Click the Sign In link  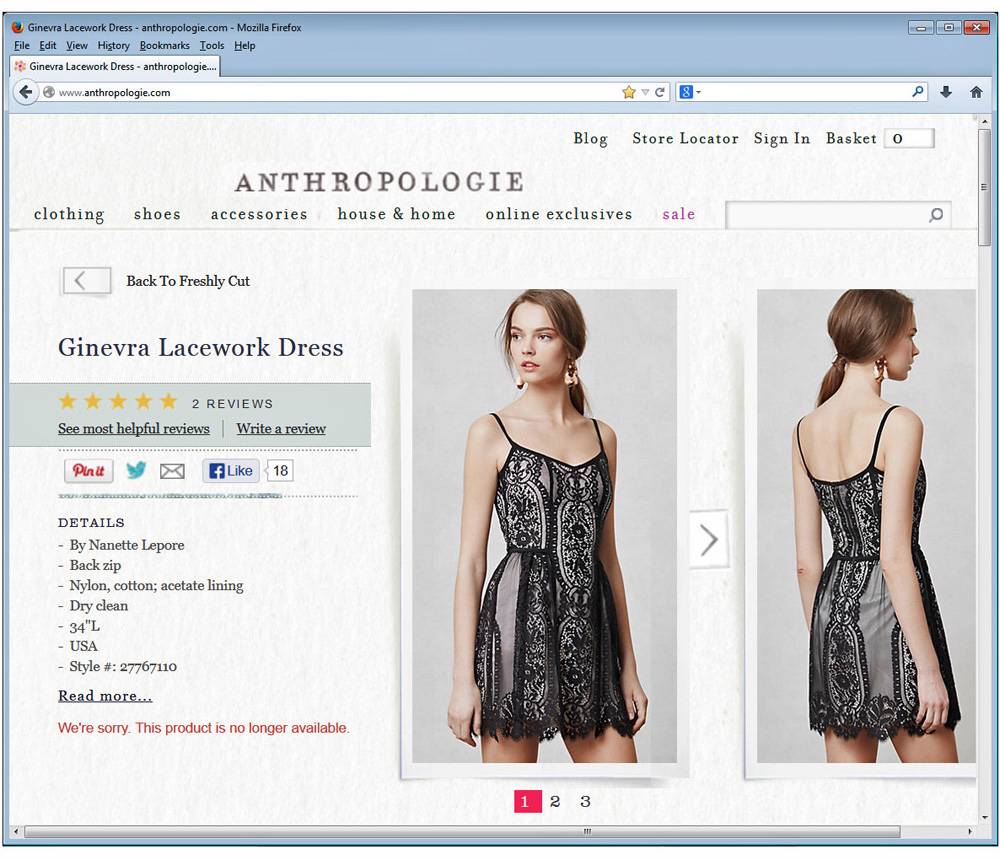tap(782, 138)
